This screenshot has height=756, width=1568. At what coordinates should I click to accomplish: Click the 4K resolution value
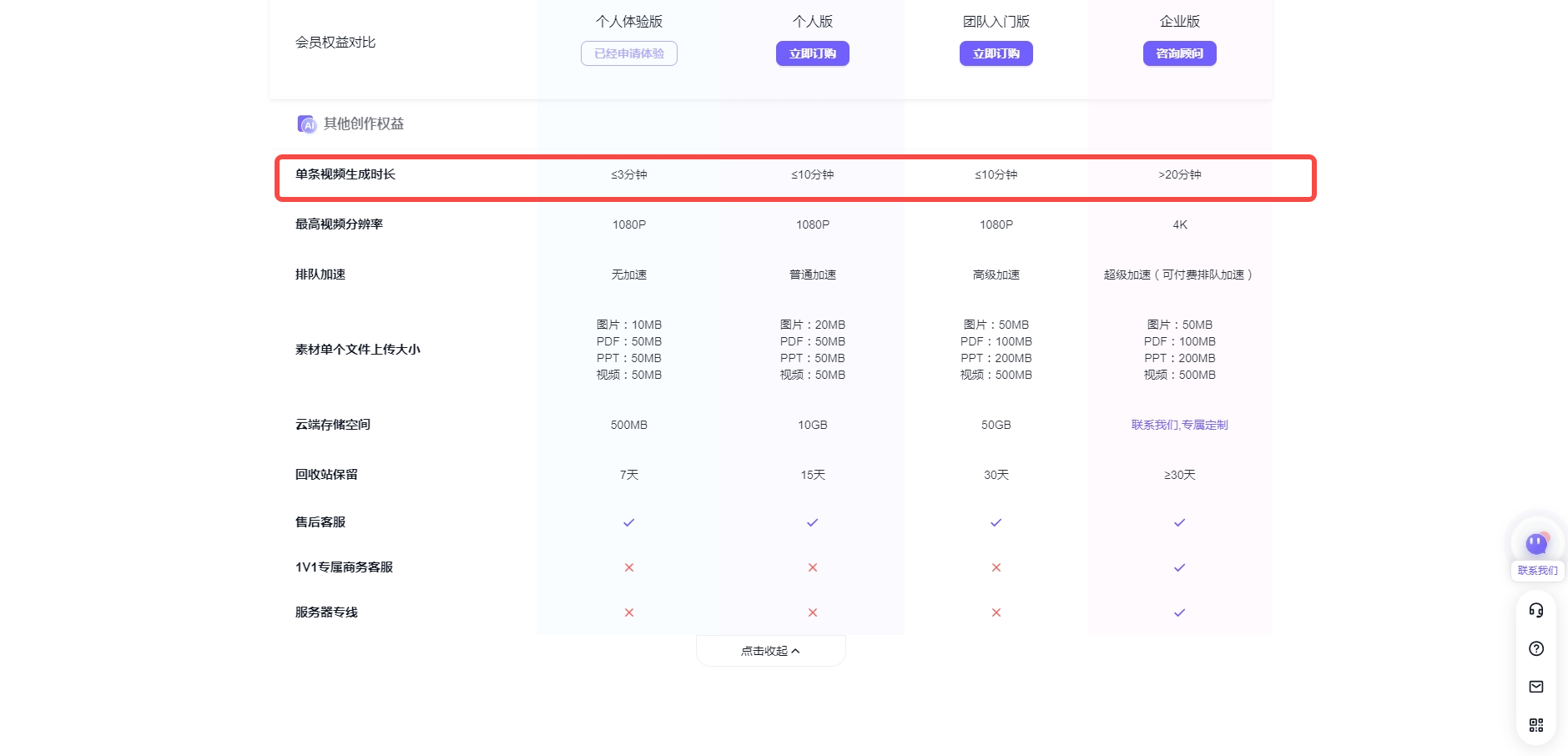point(1180,224)
